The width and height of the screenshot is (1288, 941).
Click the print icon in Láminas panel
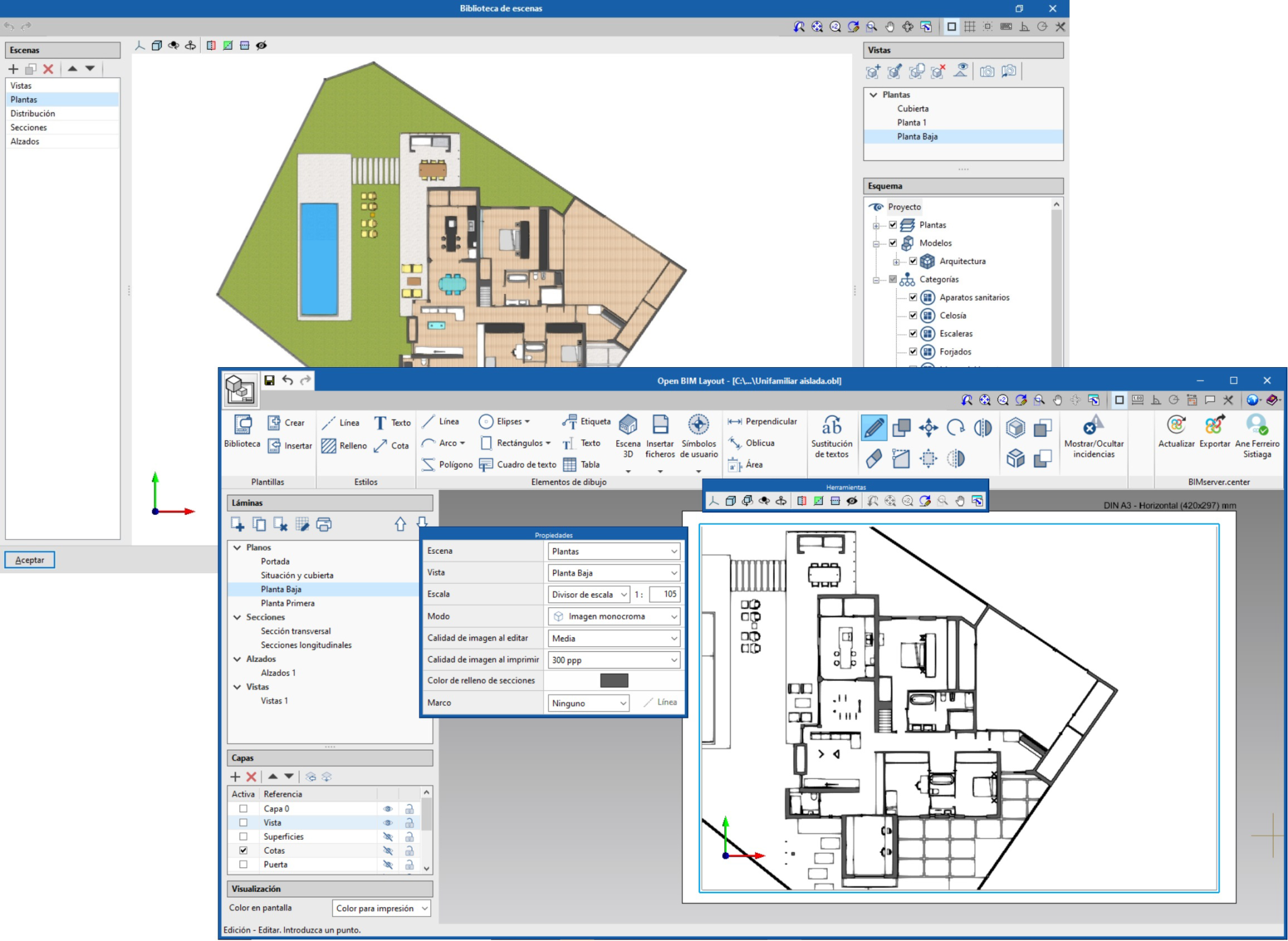tap(325, 525)
